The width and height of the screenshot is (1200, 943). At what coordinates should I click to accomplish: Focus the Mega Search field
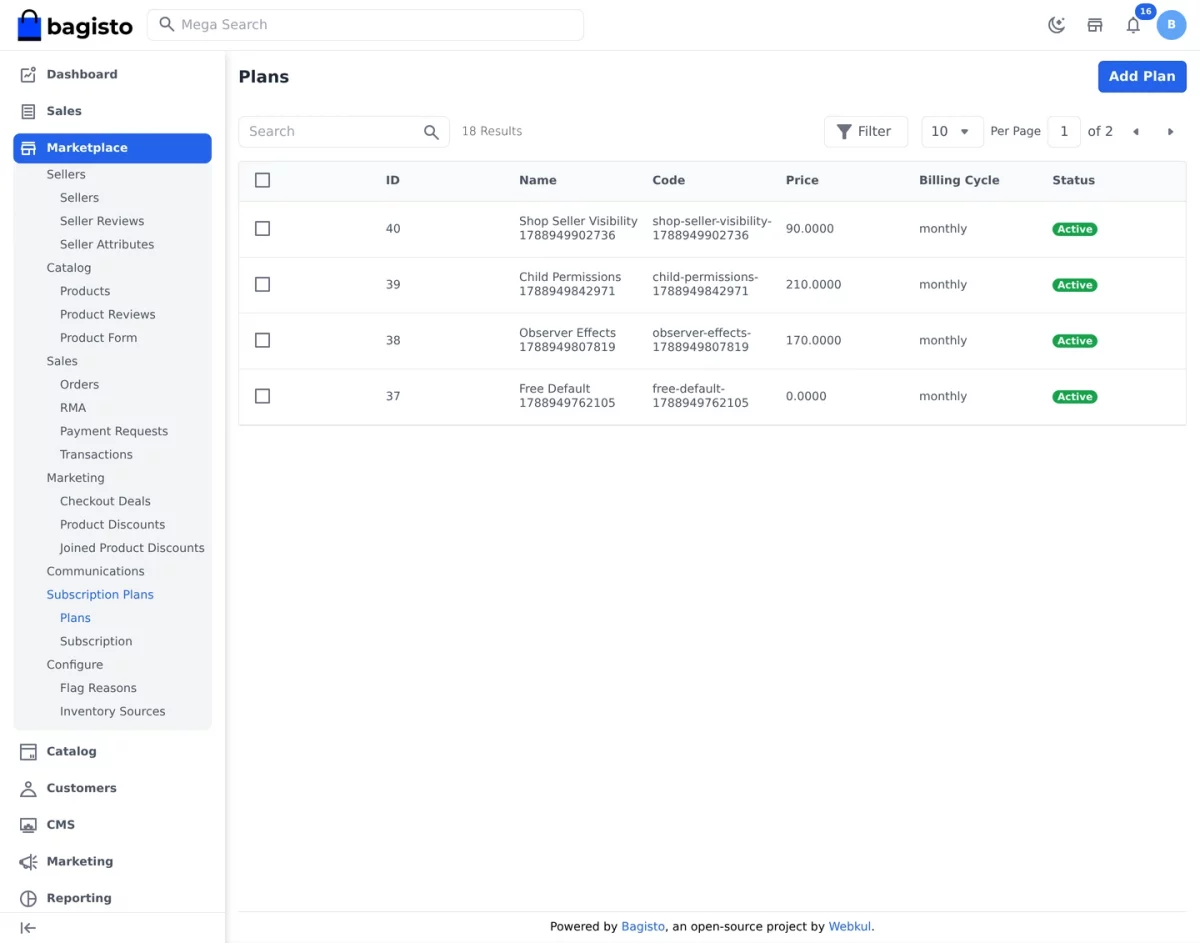point(365,25)
